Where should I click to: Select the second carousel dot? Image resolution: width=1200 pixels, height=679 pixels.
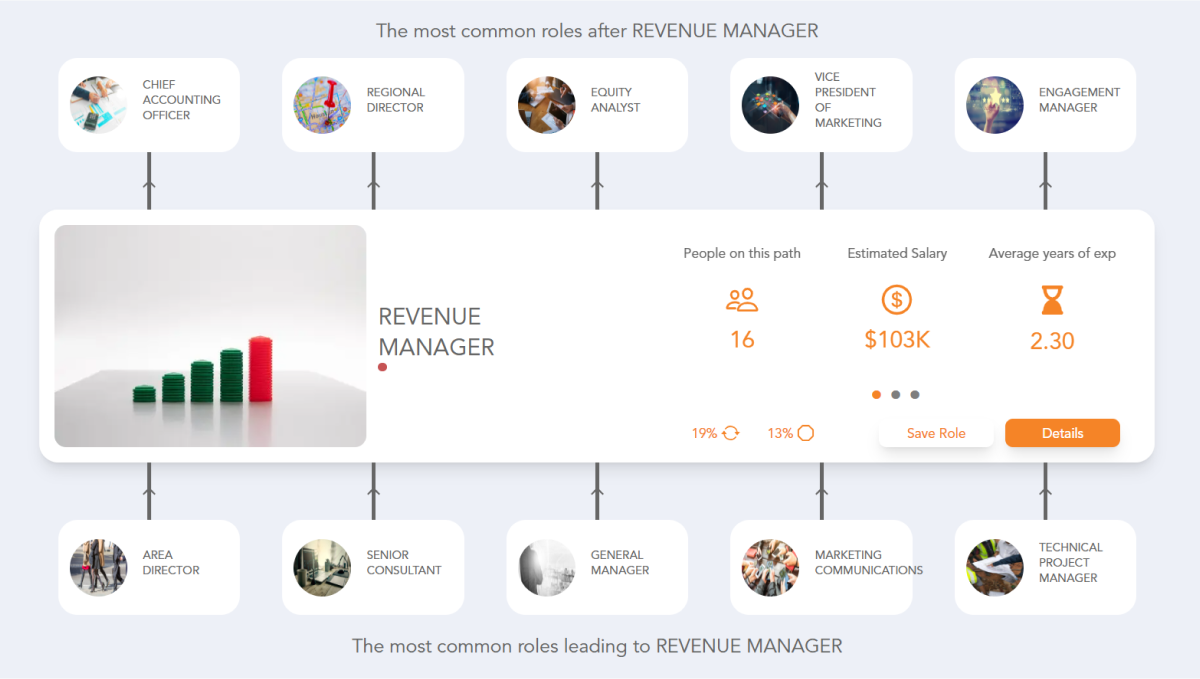coord(896,394)
